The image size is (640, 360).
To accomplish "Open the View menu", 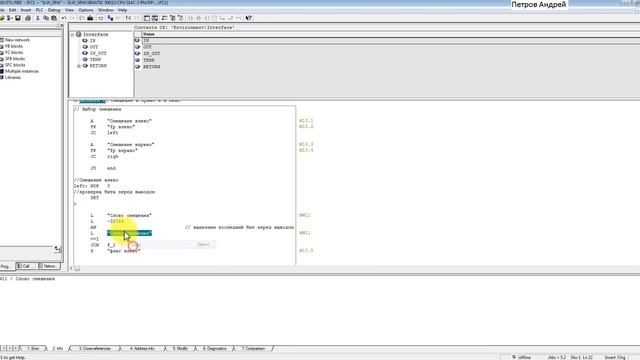I will (69, 10).
